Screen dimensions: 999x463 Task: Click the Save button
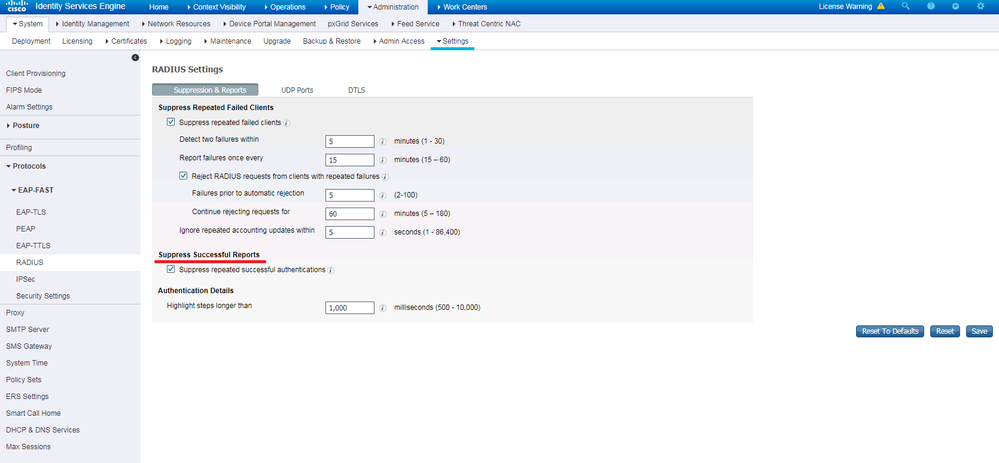point(979,331)
